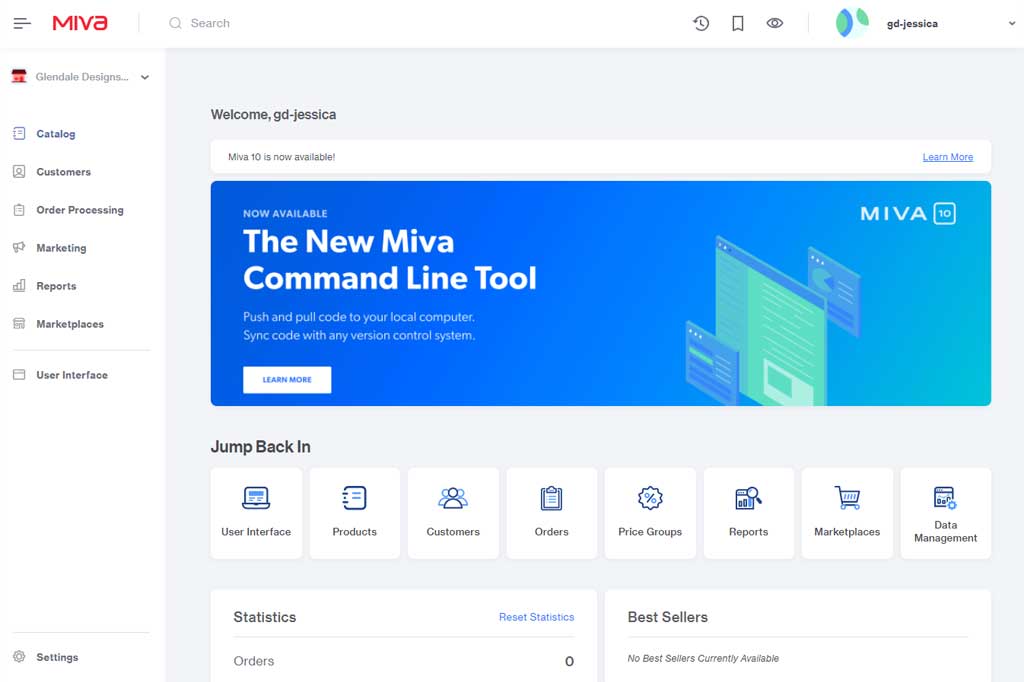Image resolution: width=1024 pixels, height=682 pixels.
Task: Click the Order Processing sidebar icon
Action: click(19, 210)
